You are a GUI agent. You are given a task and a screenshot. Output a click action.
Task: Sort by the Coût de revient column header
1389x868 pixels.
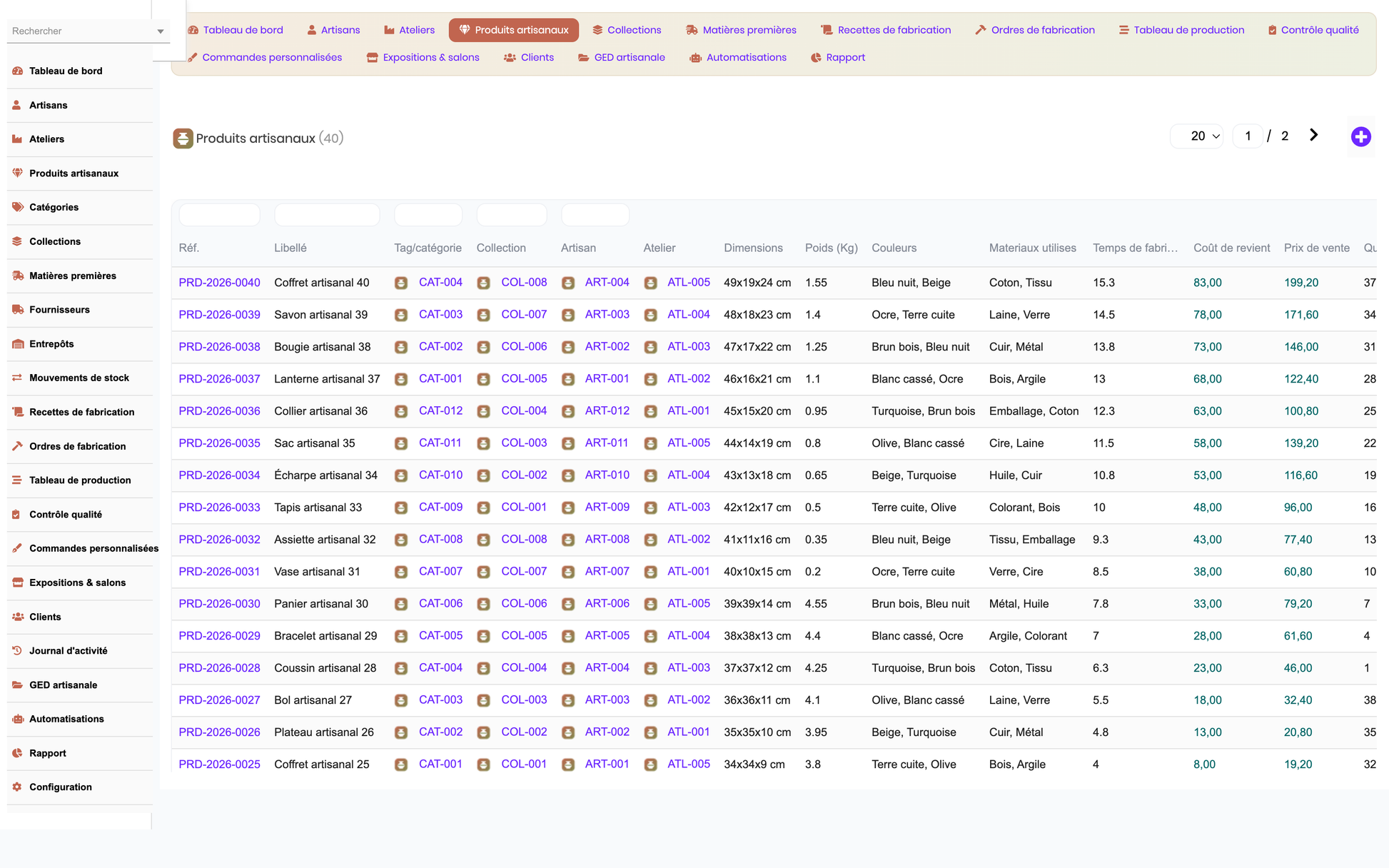(1232, 248)
